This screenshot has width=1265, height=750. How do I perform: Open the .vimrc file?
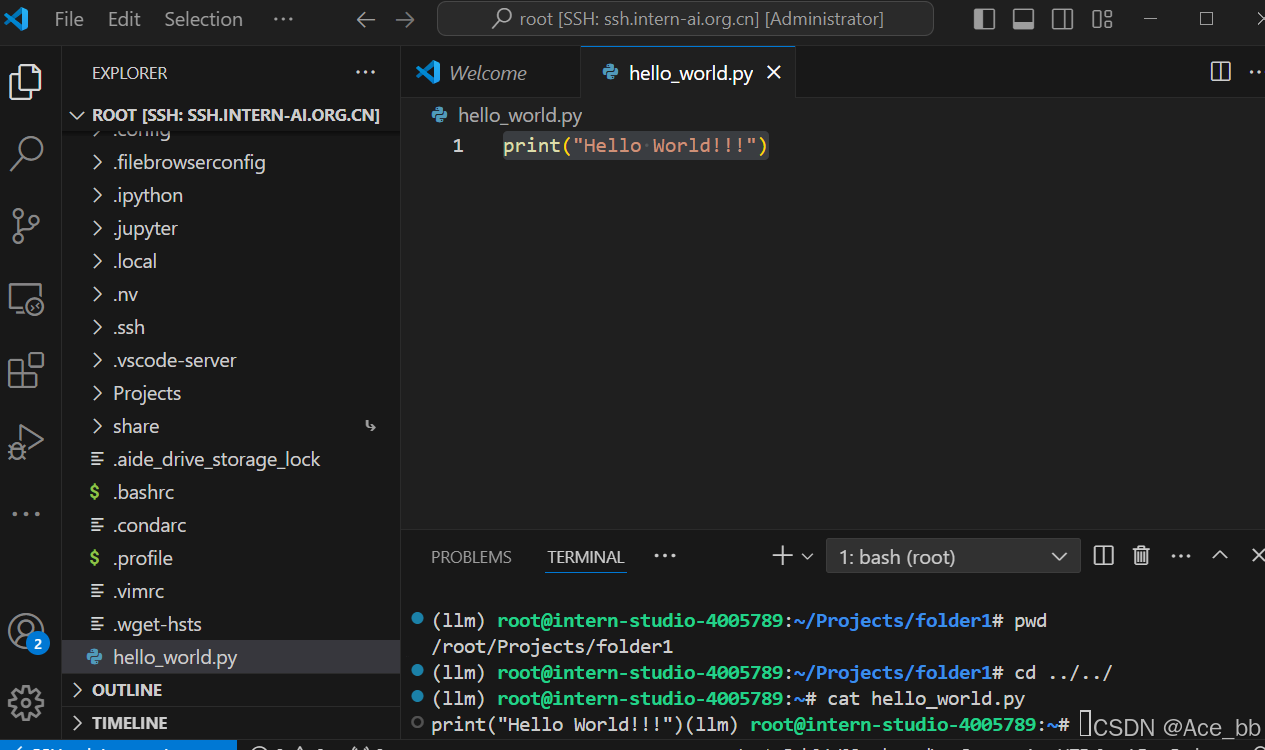coord(231,591)
